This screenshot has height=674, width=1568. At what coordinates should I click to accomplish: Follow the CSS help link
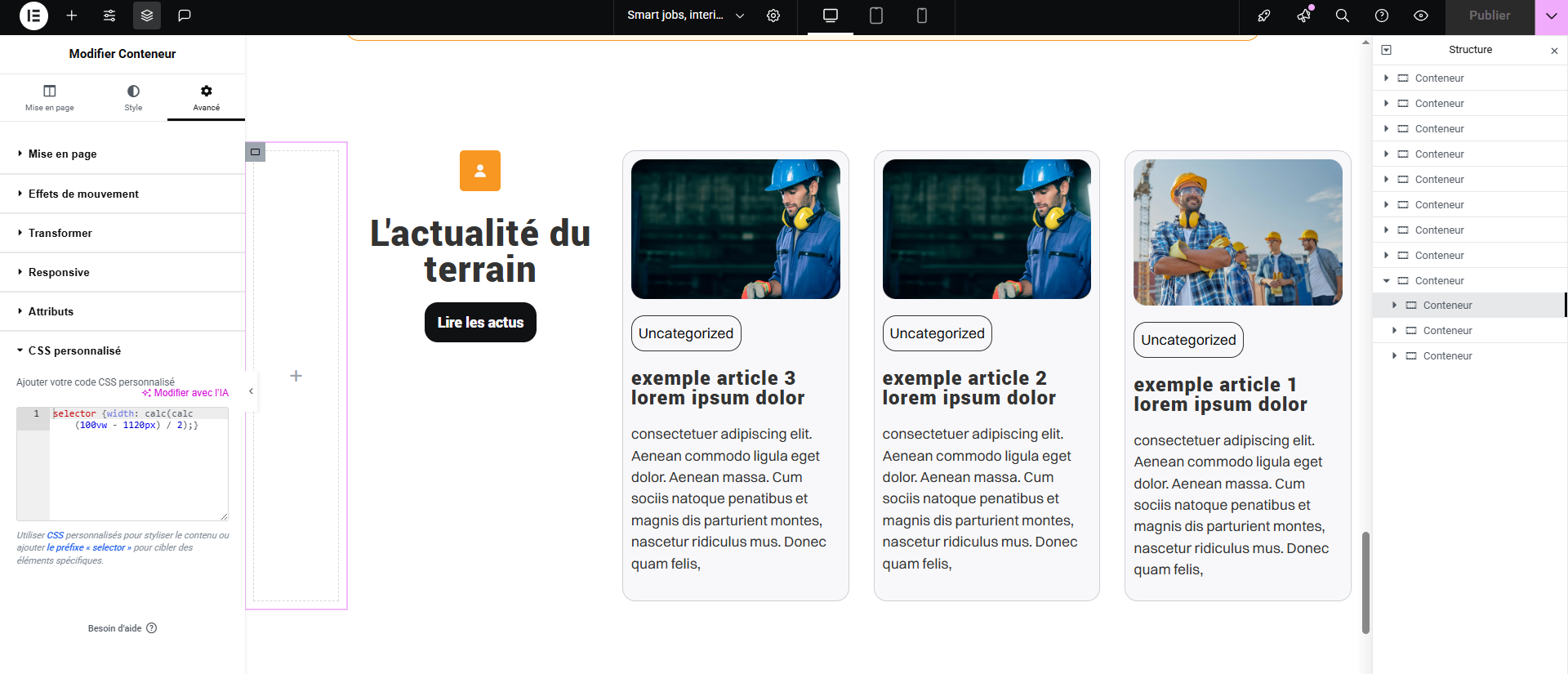(56, 535)
